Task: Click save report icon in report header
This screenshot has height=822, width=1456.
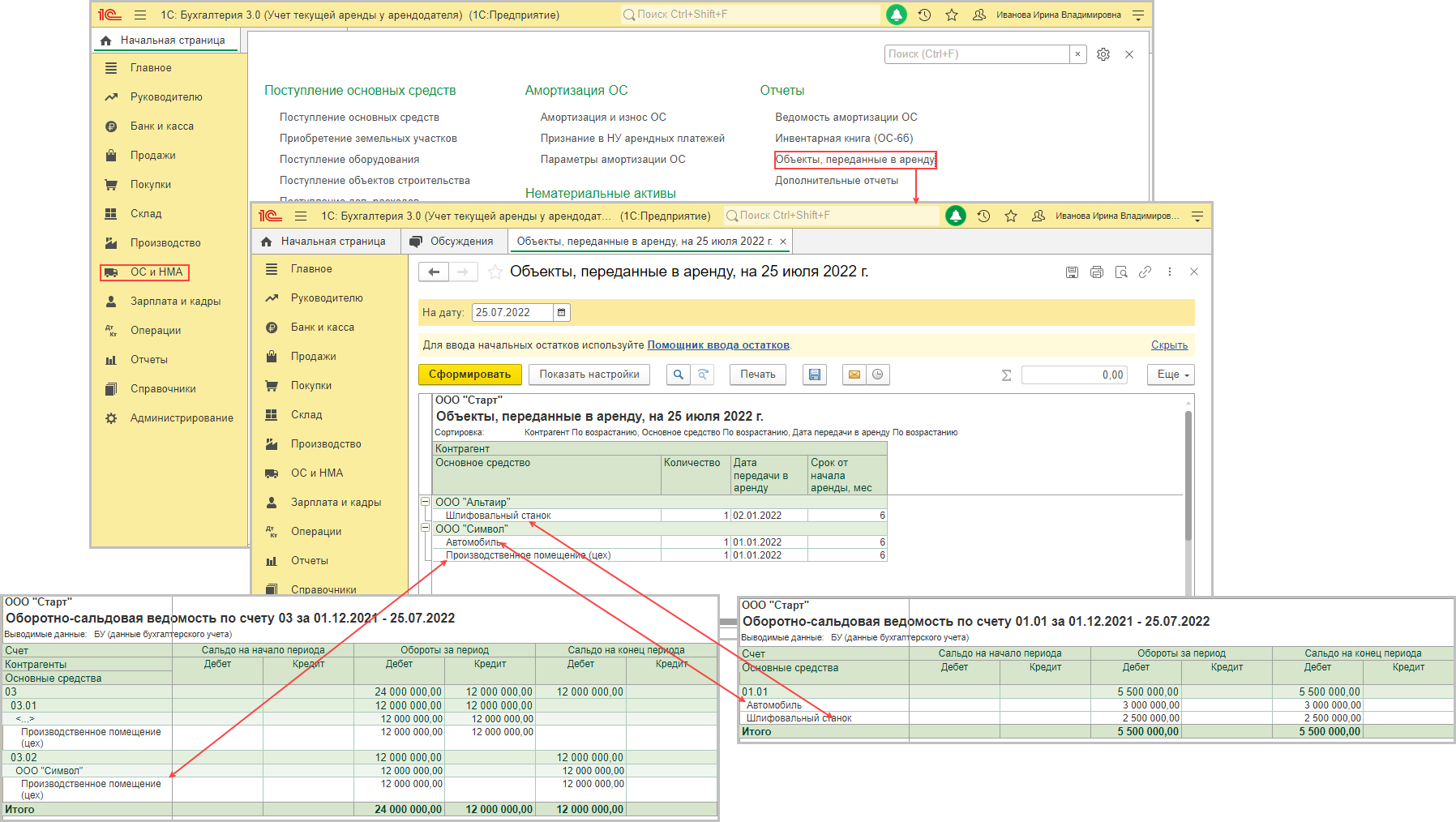Action: click(1072, 272)
